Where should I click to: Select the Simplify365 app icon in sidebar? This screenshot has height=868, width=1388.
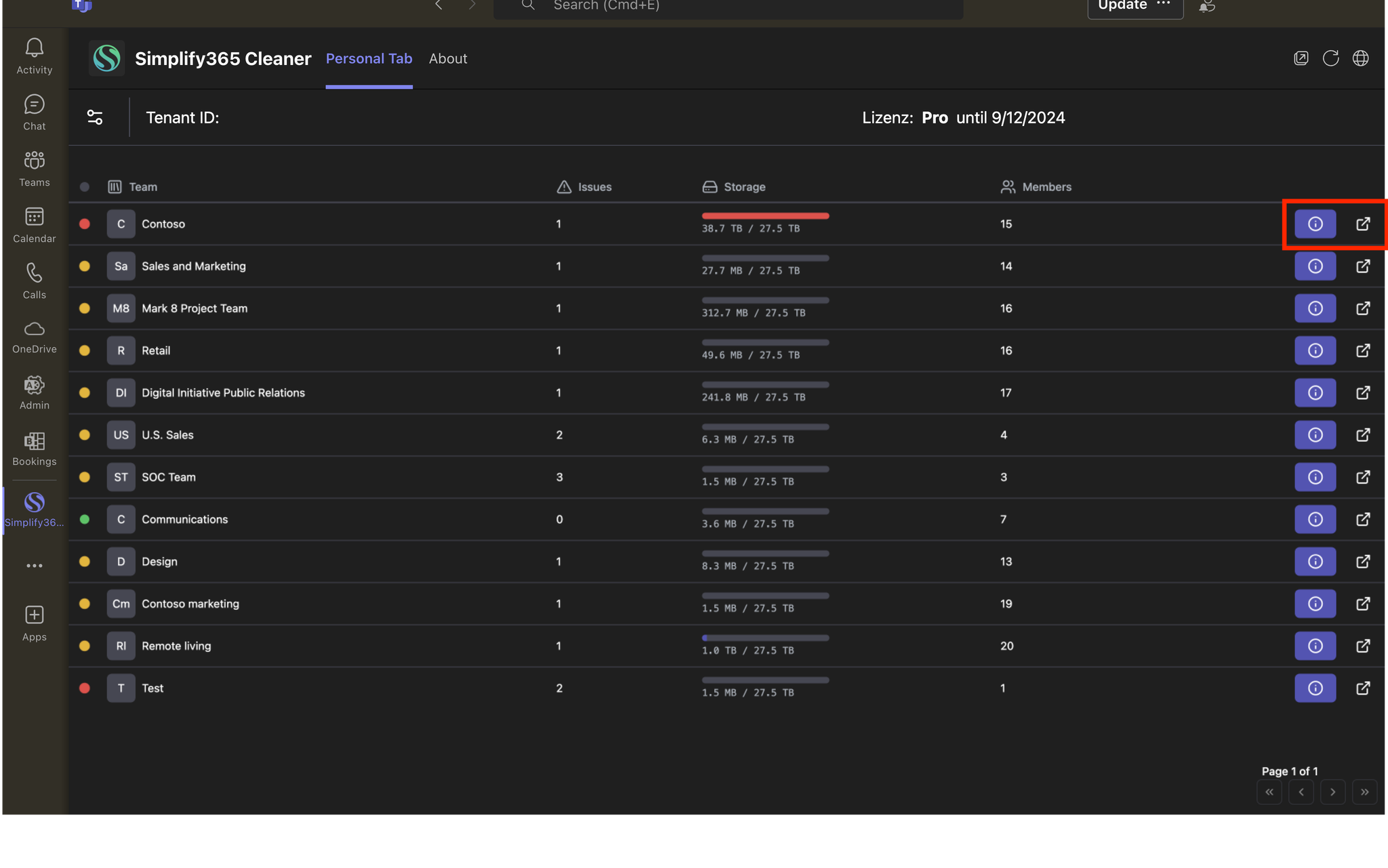(x=35, y=510)
